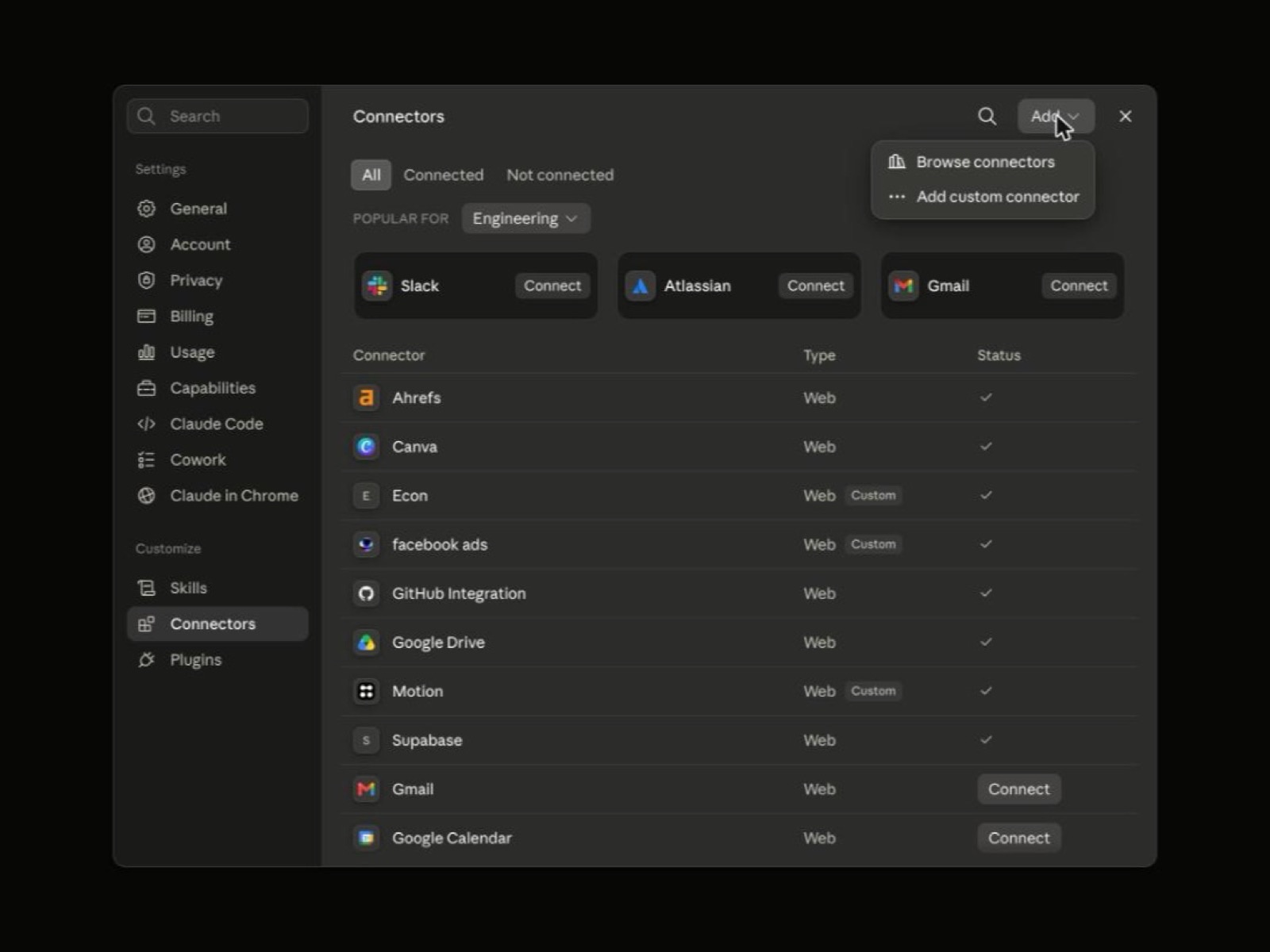This screenshot has height=952, width=1270.
Task: Click inside the sidebar Search field
Action: [x=217, y=117]
